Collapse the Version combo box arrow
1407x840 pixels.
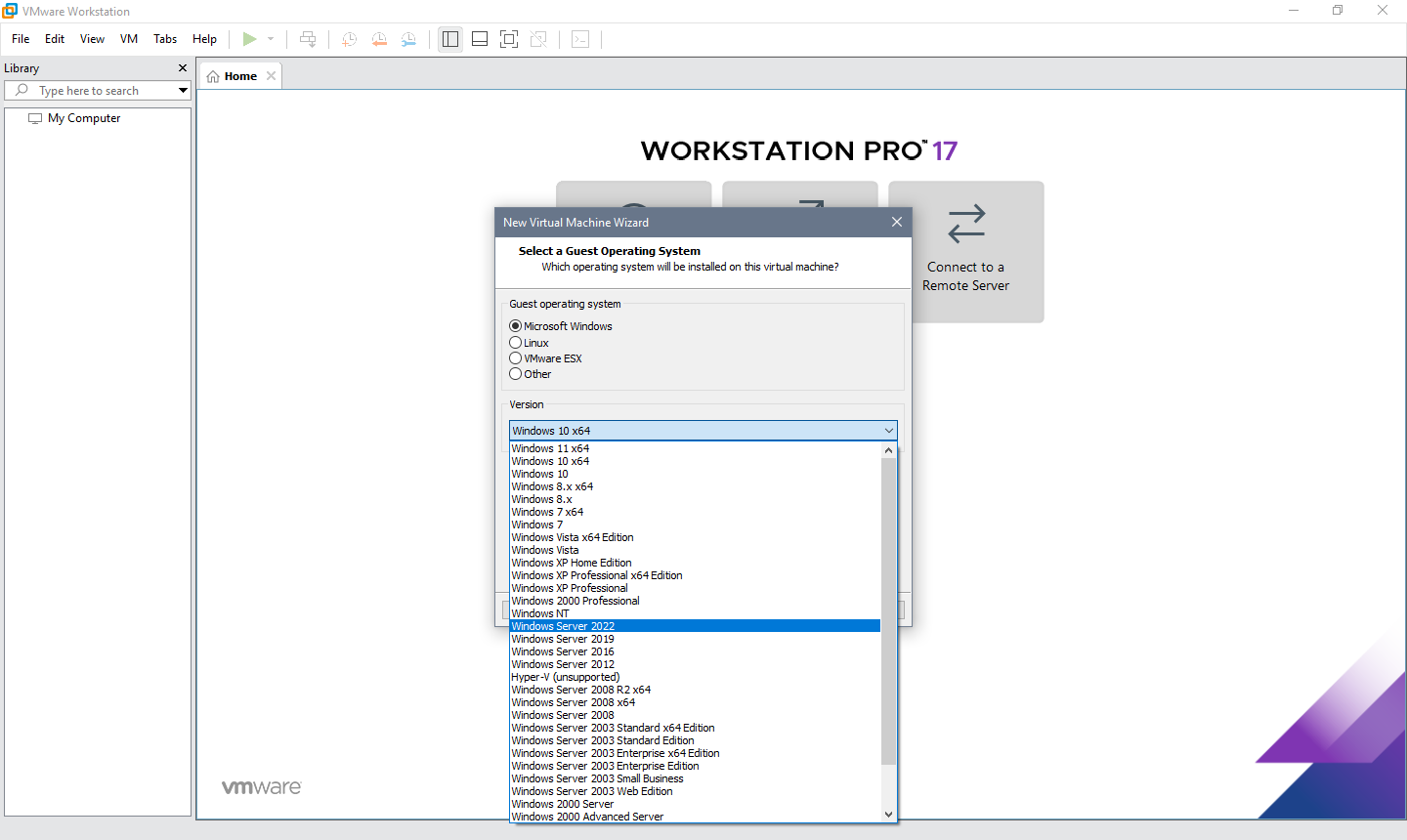tap(888, 431)
